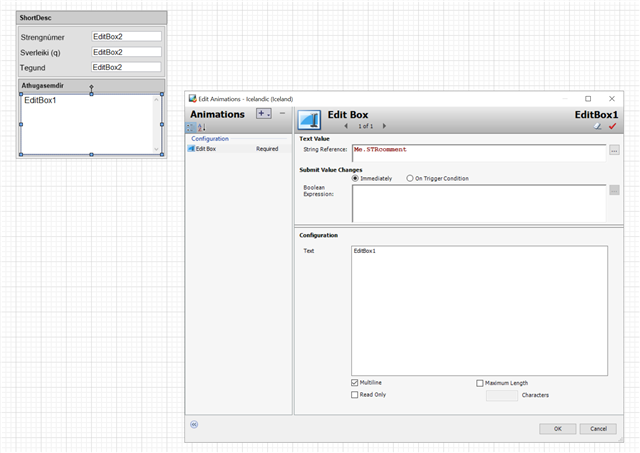The width and height of the screenshot is (640, 453).
Task: Open Boolean Expression browse ellipsis button
Action: (x=614, y=190)
